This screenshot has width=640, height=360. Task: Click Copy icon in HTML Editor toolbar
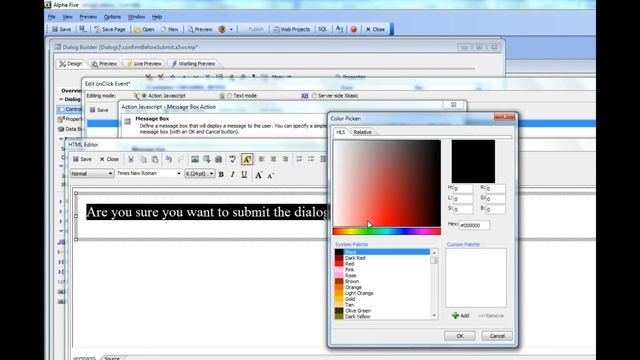pyautogui.click(x=143, y=159)
